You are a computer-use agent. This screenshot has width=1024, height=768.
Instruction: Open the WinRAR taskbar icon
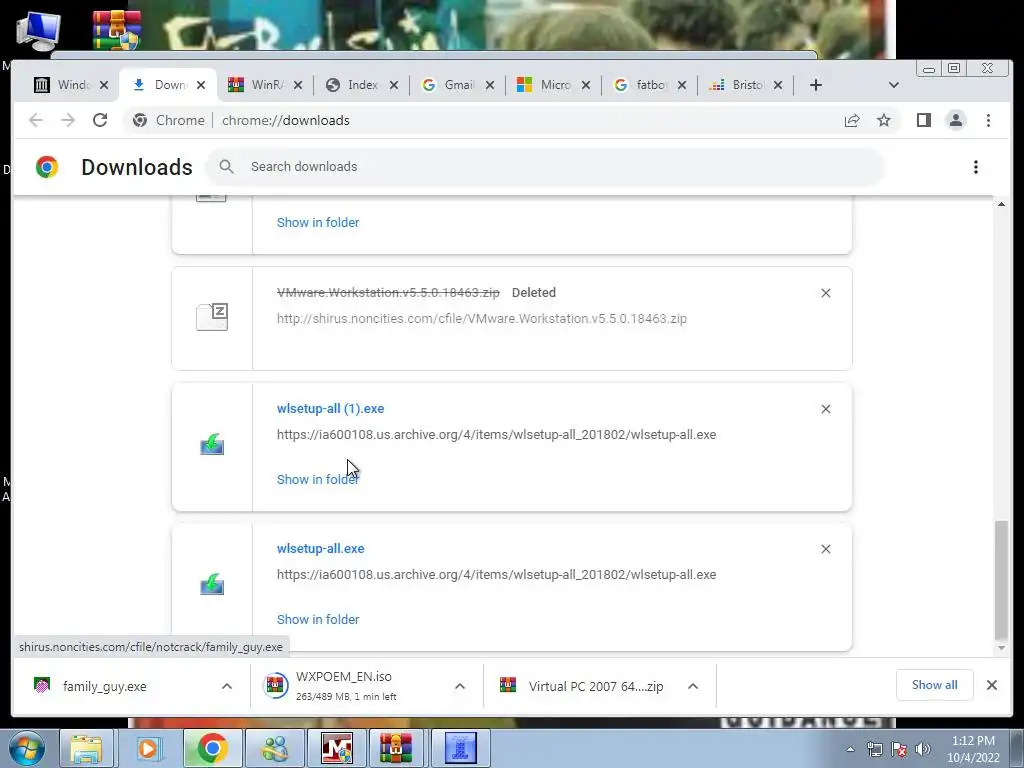coord(397,748)
